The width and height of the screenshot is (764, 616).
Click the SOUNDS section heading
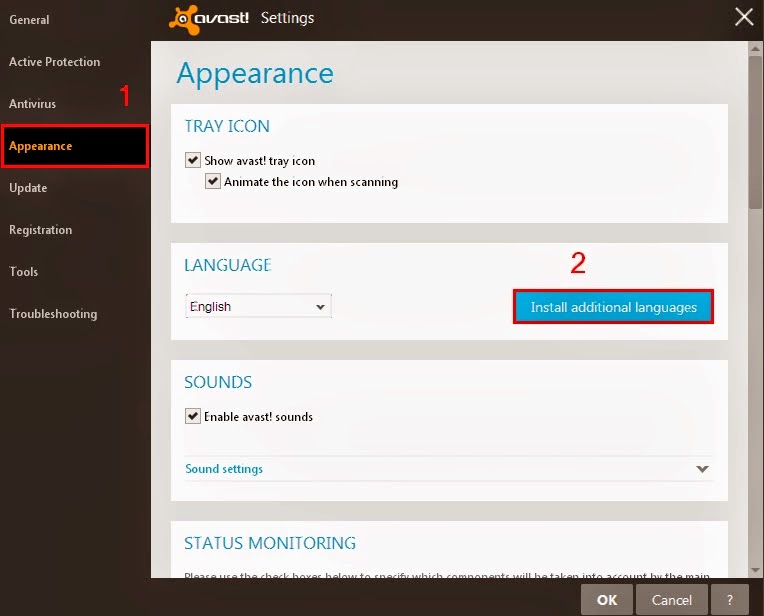pyautogui.click(x=218, y=382)
